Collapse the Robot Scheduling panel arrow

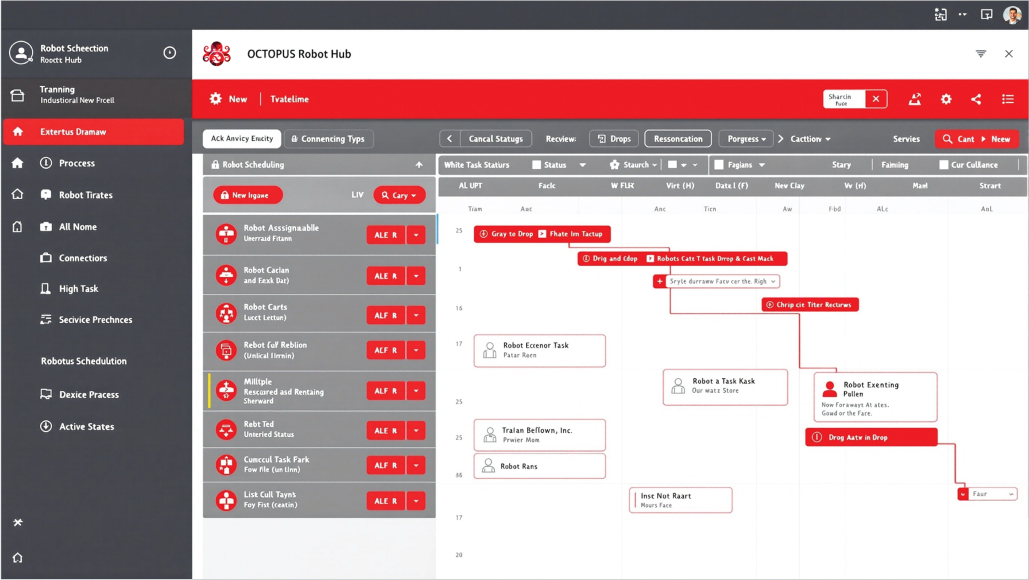pos(419,165)
